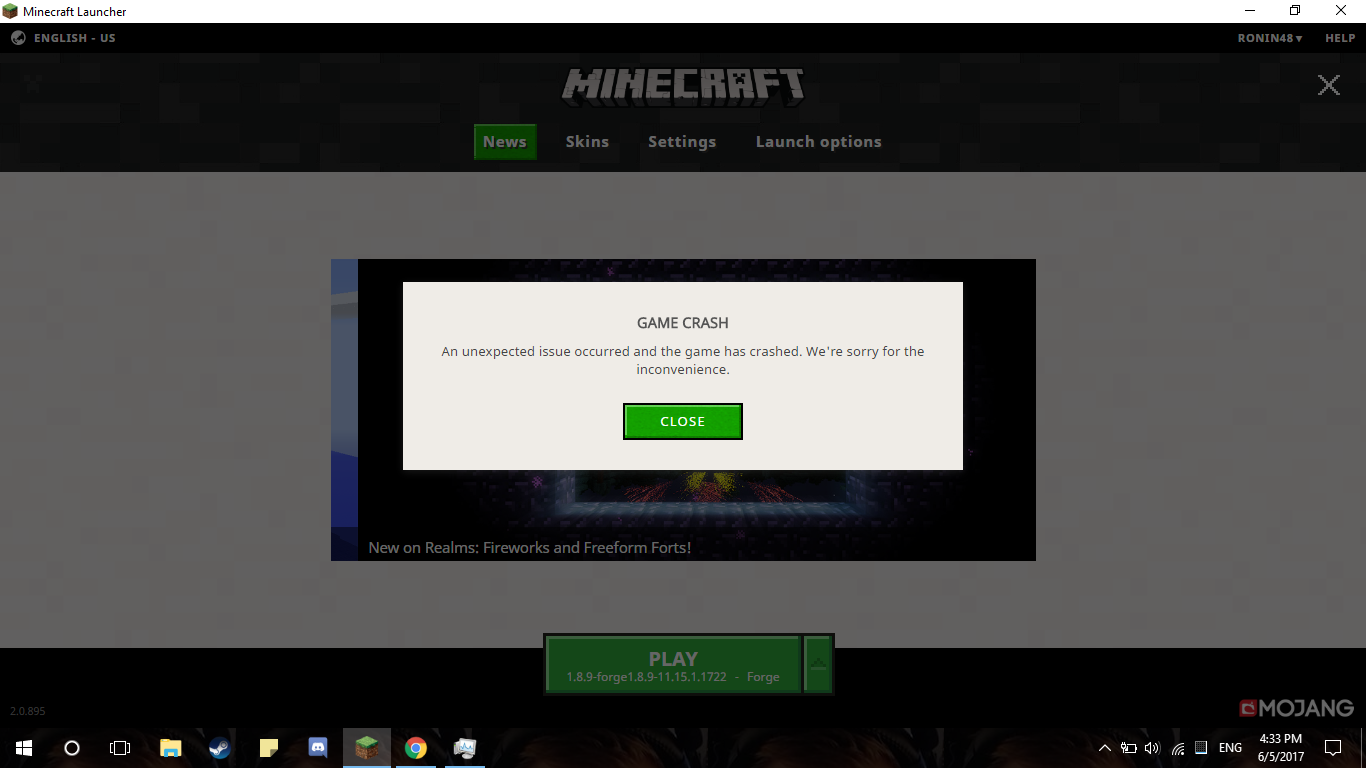Dismiss the crash dialog with CLOSE
The height and width of the screenshot is (768, 1366).
point(683,421)
